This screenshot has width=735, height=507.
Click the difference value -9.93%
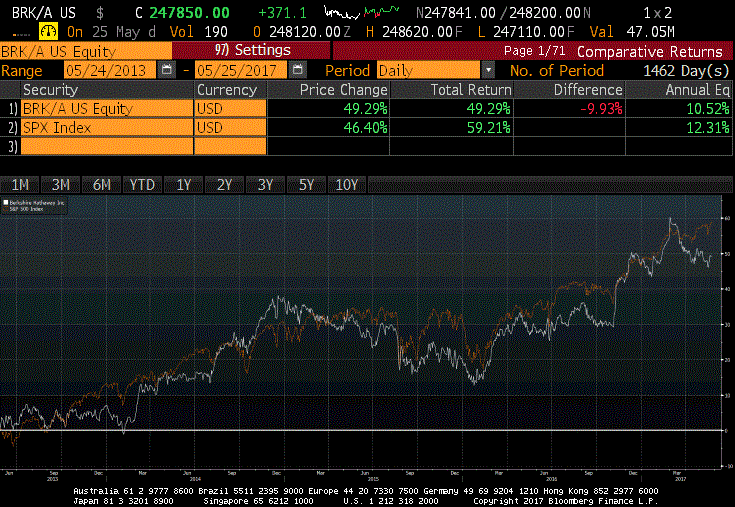(601, 109)
